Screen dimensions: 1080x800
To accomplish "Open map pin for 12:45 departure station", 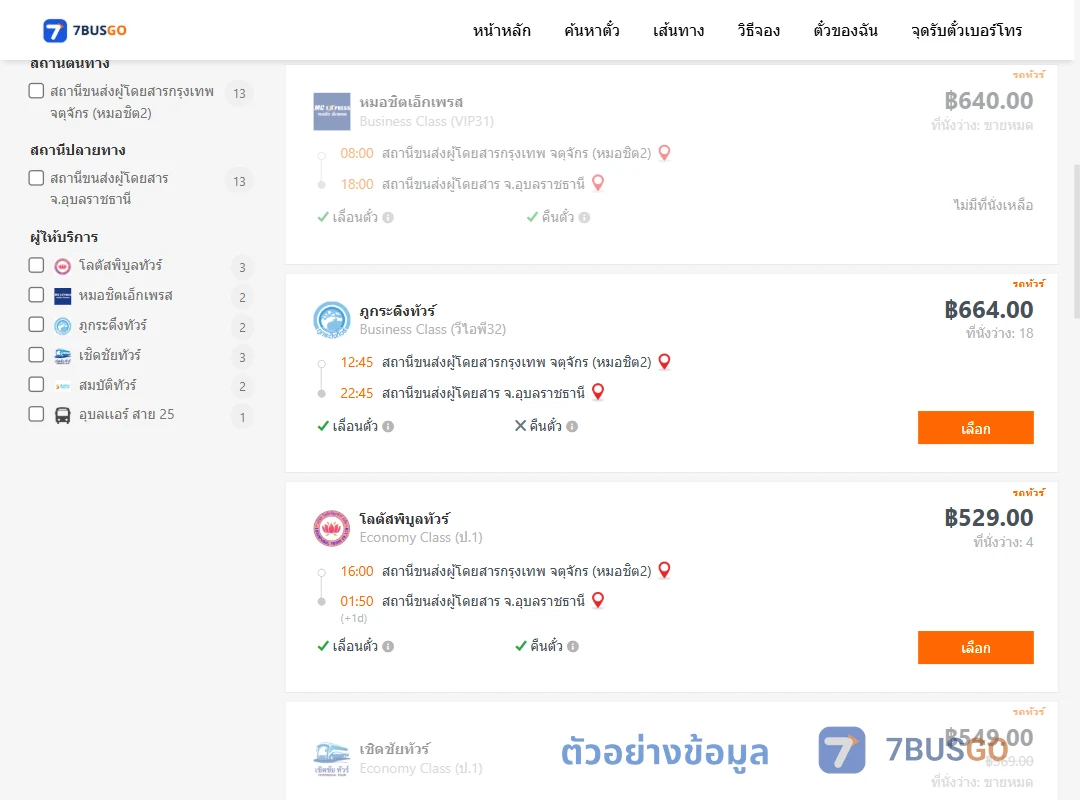I will (665, 361).
